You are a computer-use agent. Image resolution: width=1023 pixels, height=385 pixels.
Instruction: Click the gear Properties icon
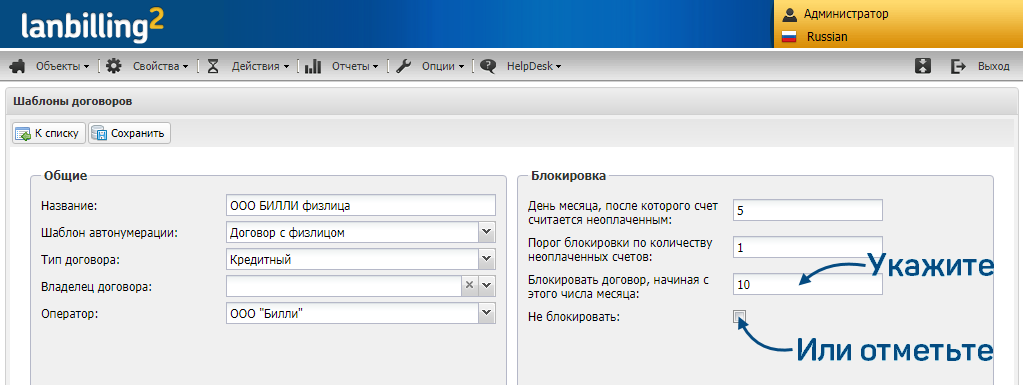coord(114,66)
